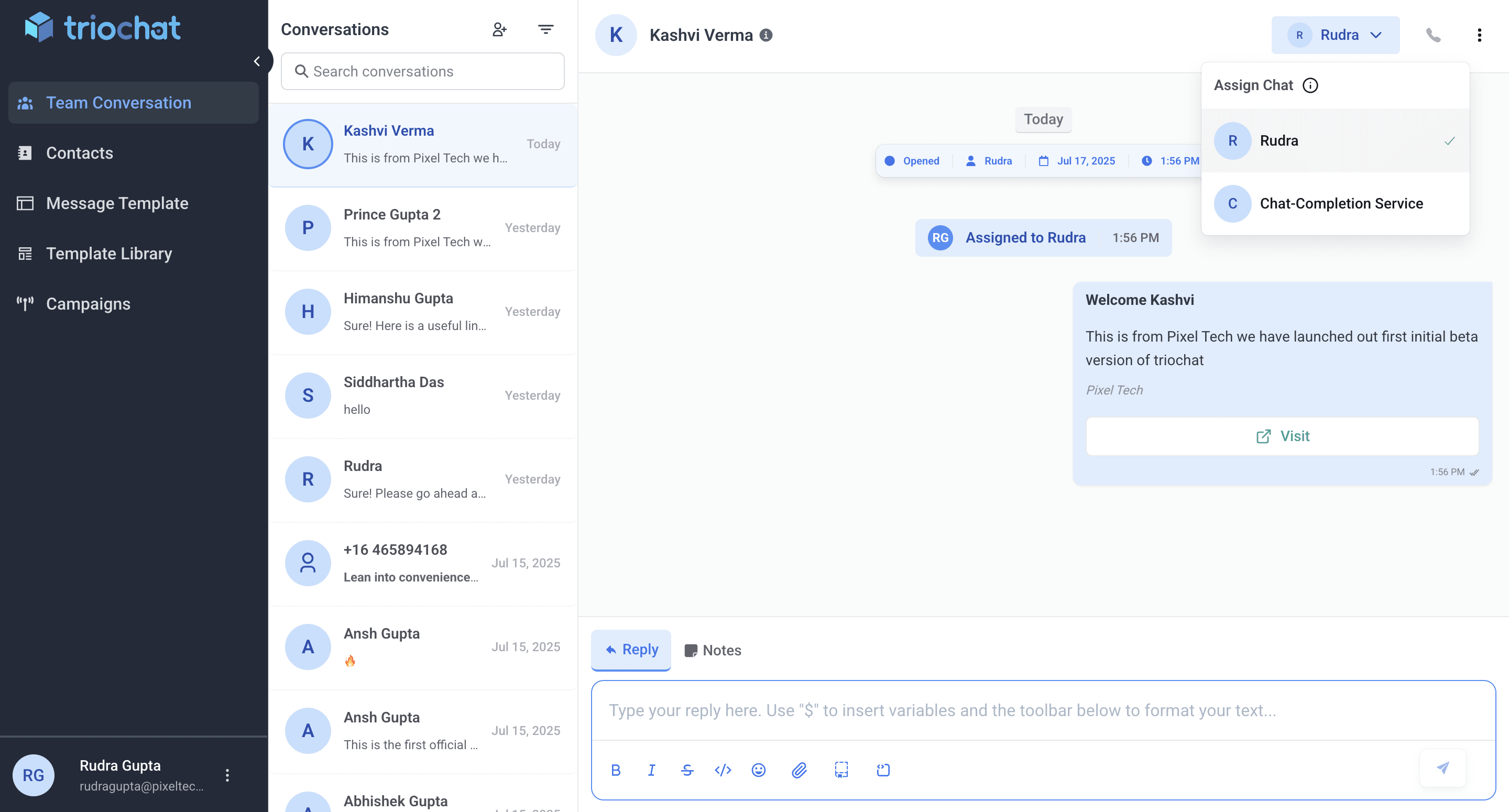
Task: Open the chat overflow menu
Action: click(x=1480, y=35)
